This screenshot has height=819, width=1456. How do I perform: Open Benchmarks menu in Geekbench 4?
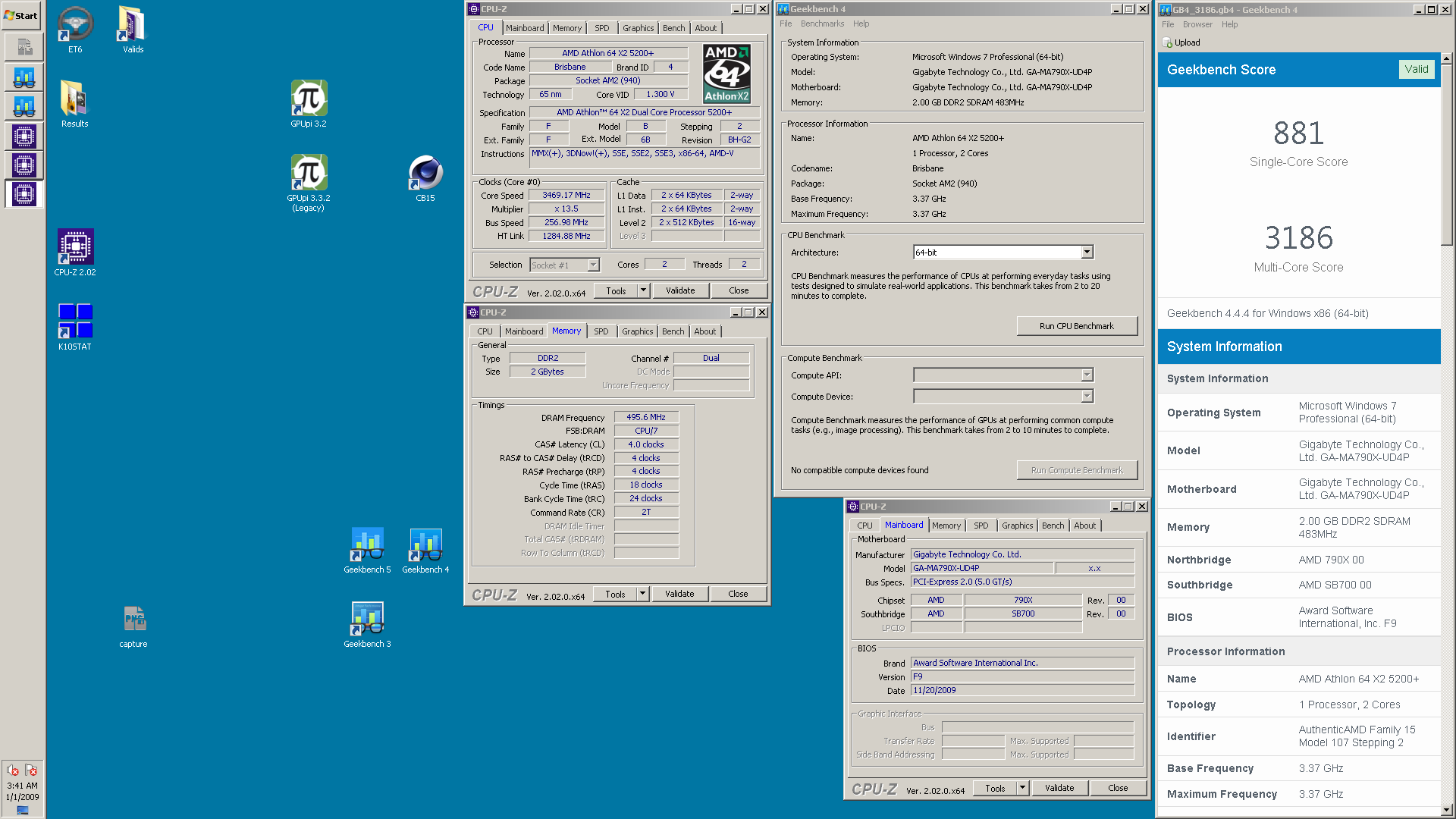pyautogui.click(x=822, y=24)
